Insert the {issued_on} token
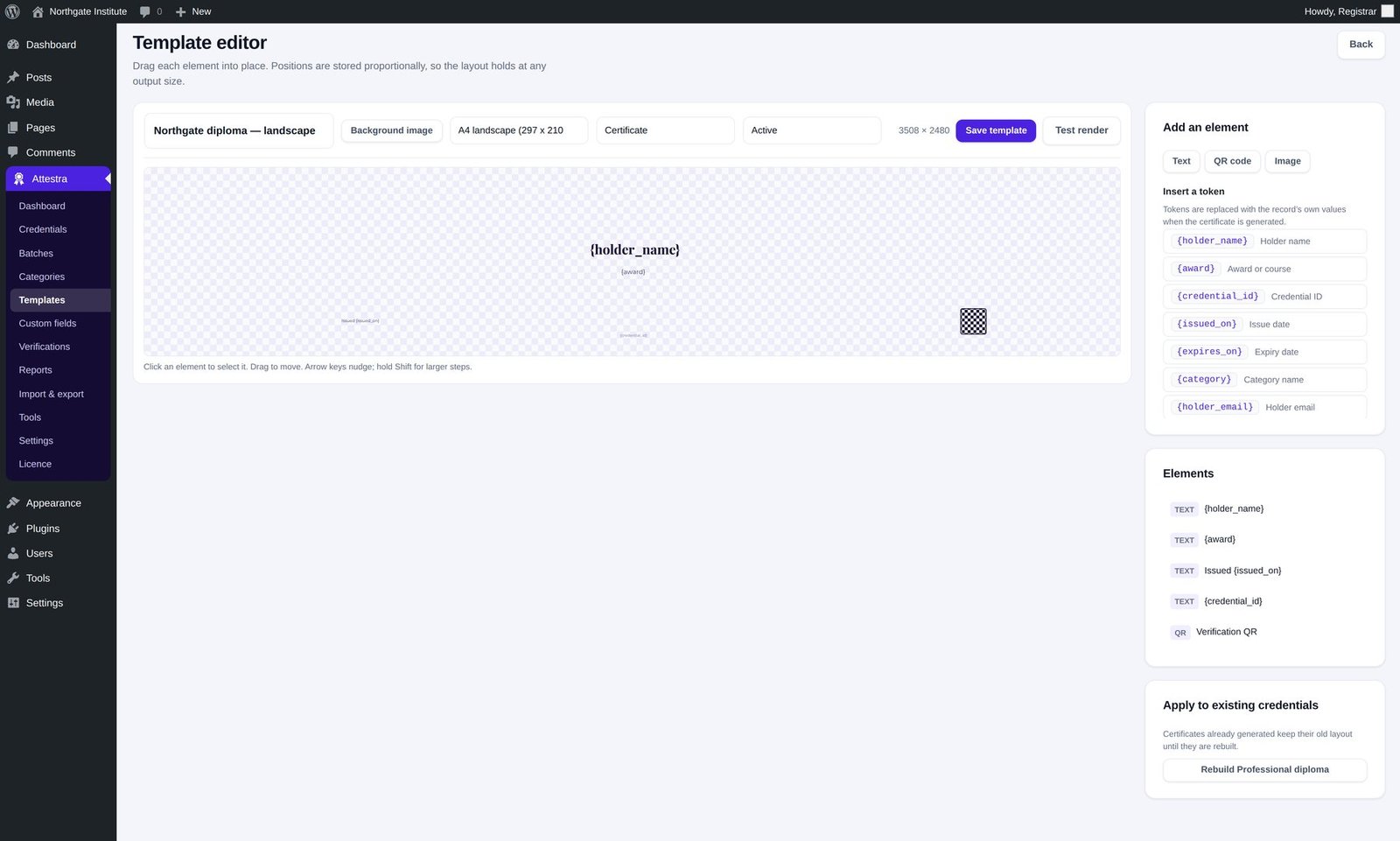 coord(1264,325)
